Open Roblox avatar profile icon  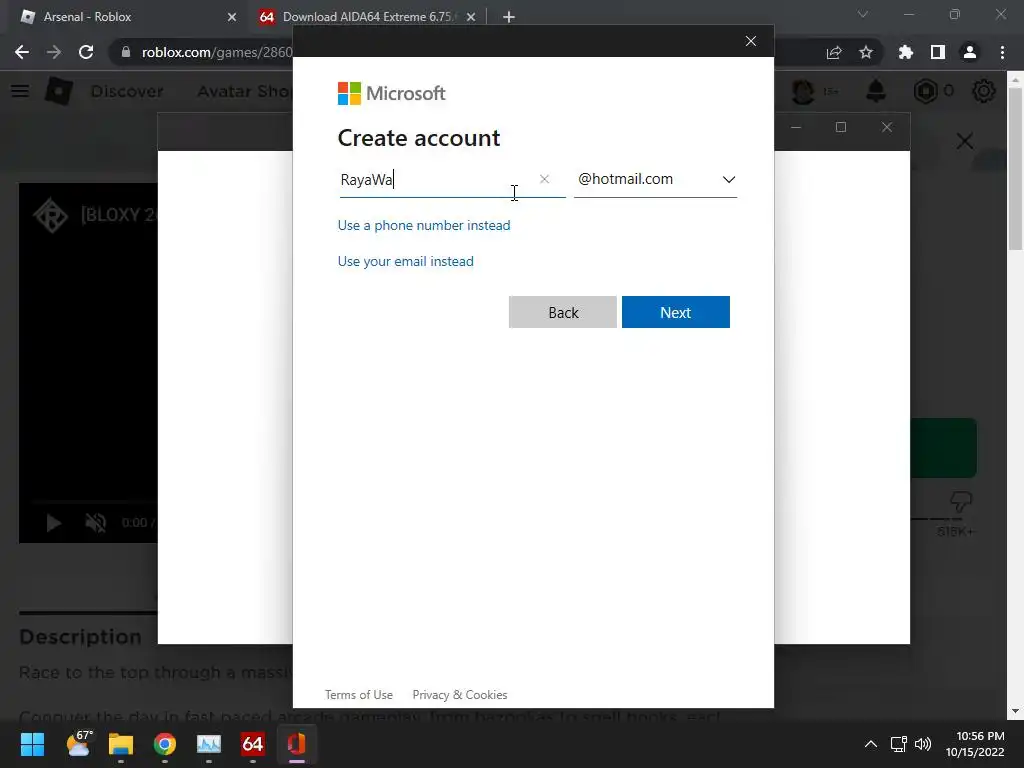803,91
